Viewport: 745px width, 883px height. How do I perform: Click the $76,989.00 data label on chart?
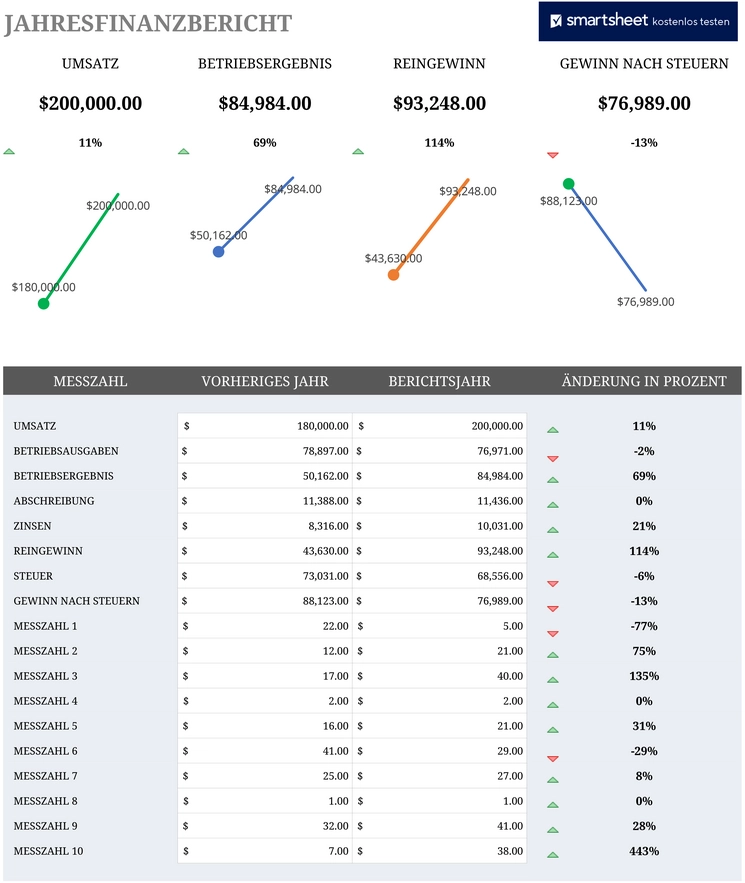pyautogui.click(x=645, y=302)
